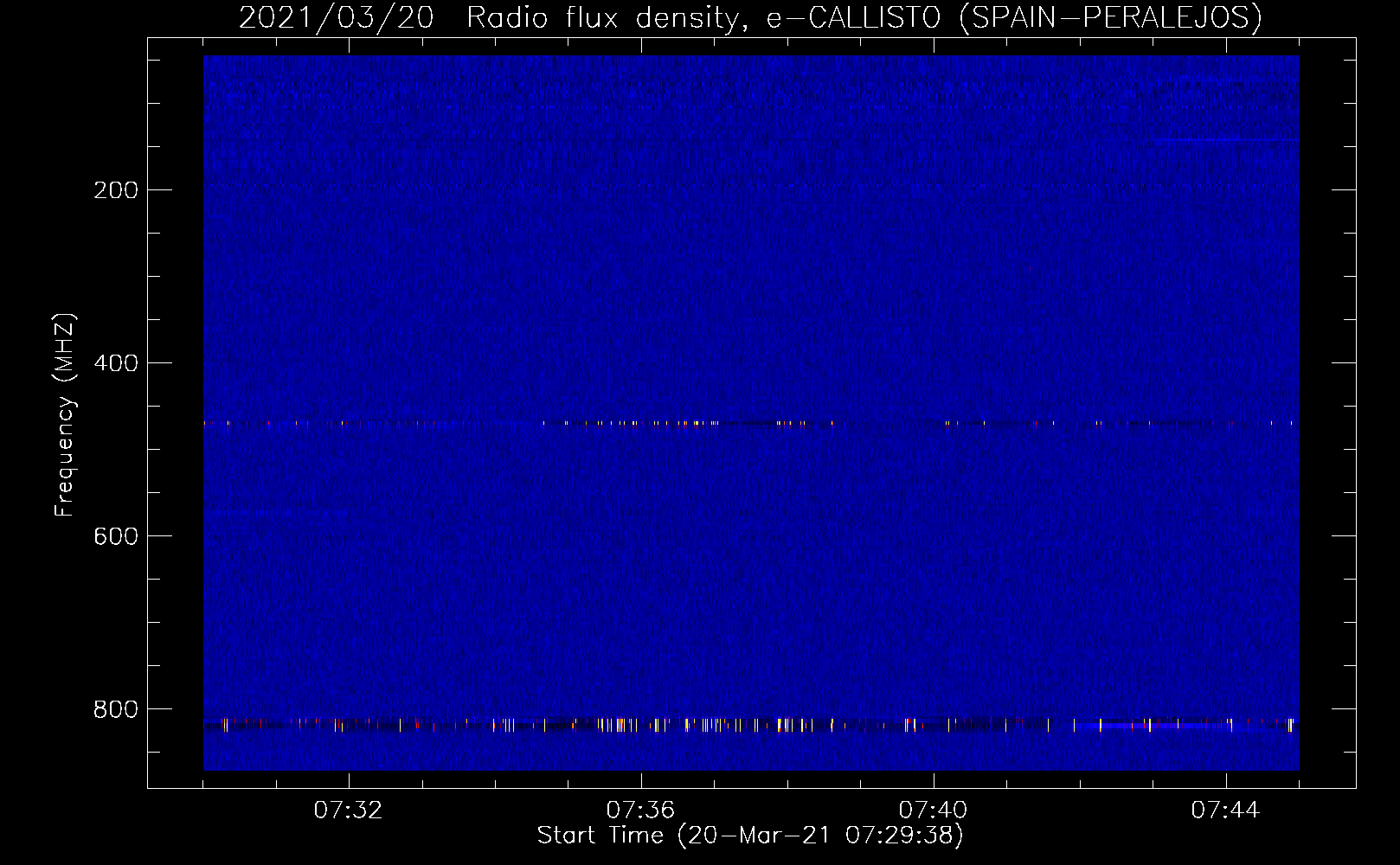Click the '07:32' time tick label
1400x865 pixels.
click(348, 811)
